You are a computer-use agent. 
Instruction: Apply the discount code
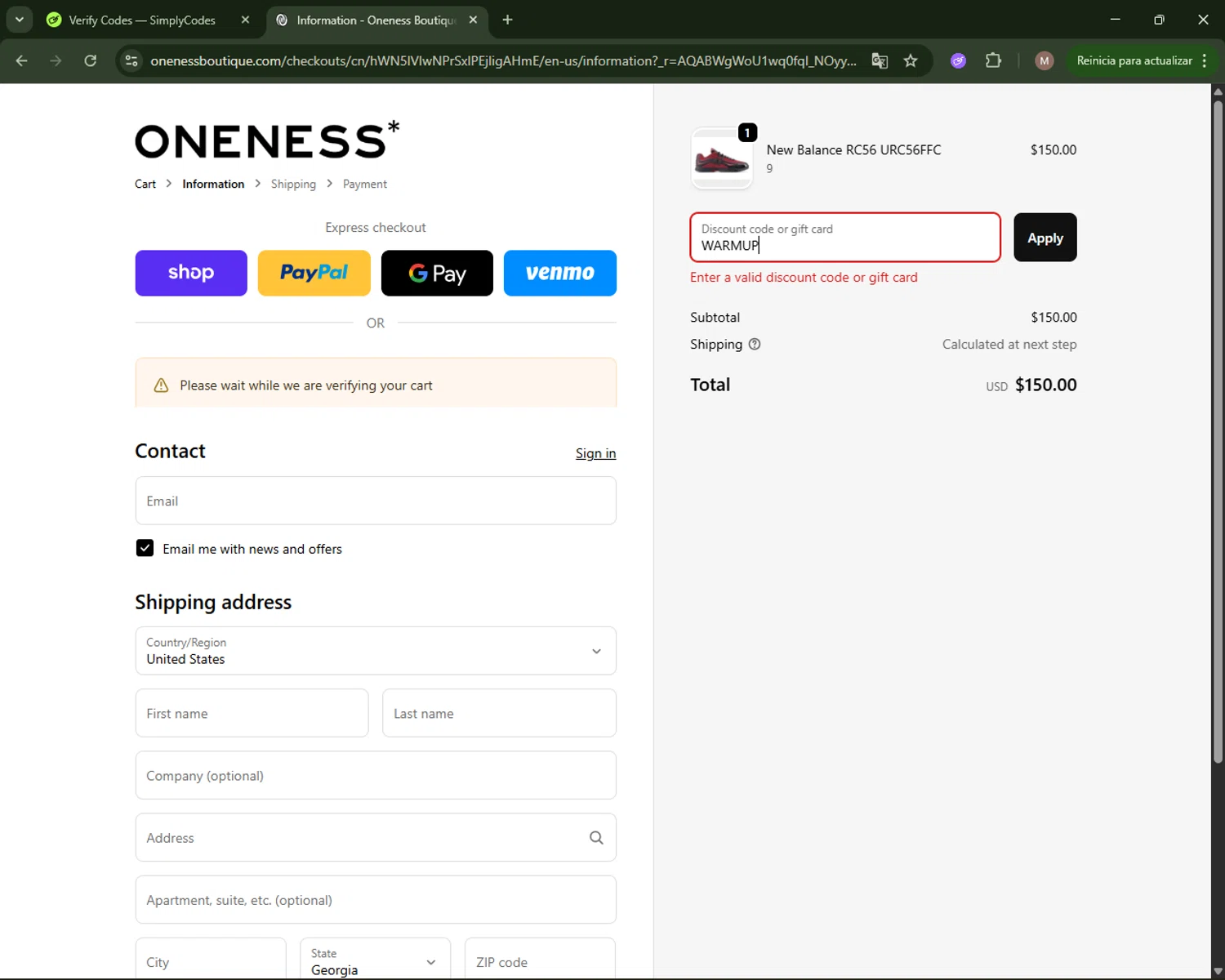1045,238
